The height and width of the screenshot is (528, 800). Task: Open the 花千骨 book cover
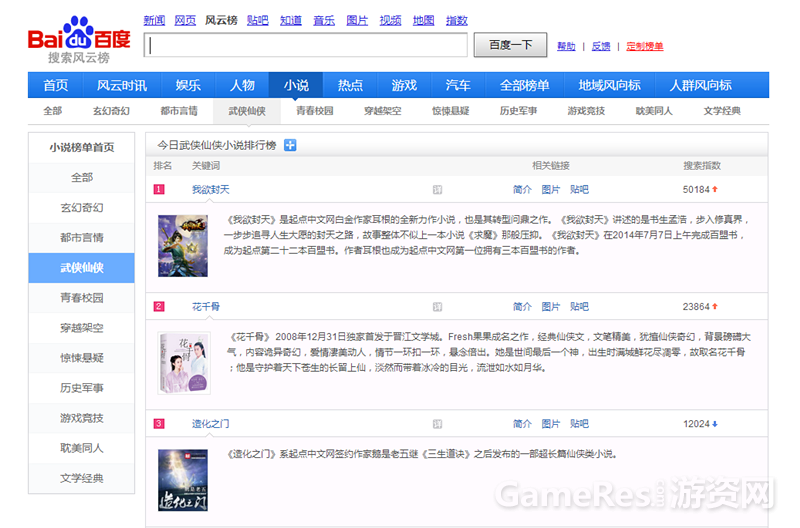click(184, 363)
